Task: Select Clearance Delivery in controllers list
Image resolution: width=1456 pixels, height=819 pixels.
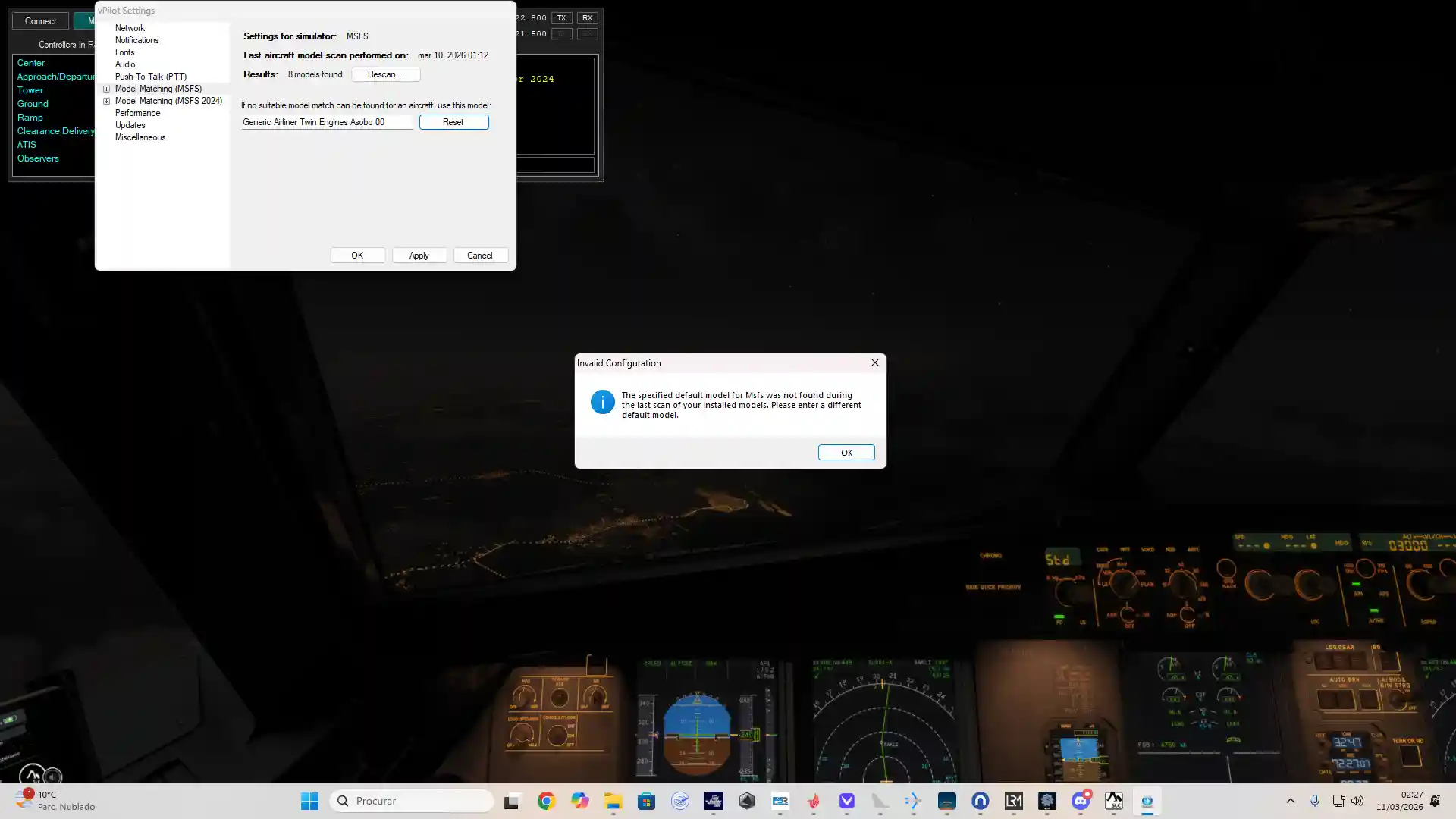Action: [55, 131]
